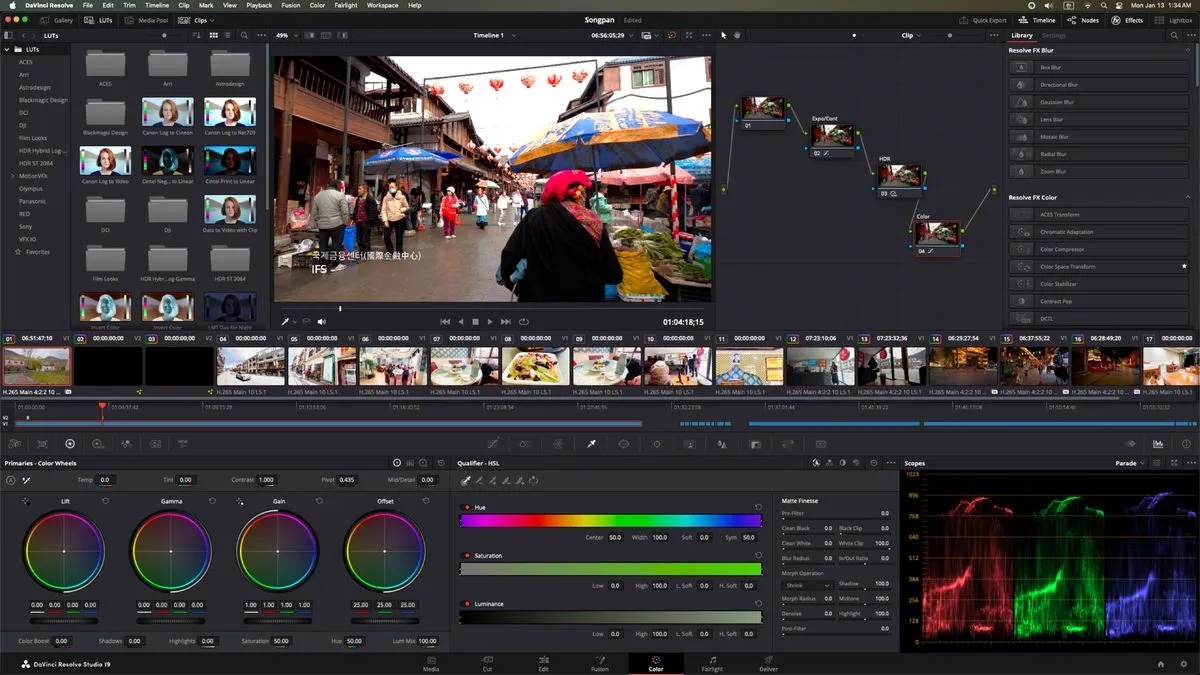
Task: Expand the MotionVFX LUT folder
Action: (x=11, y=175)
